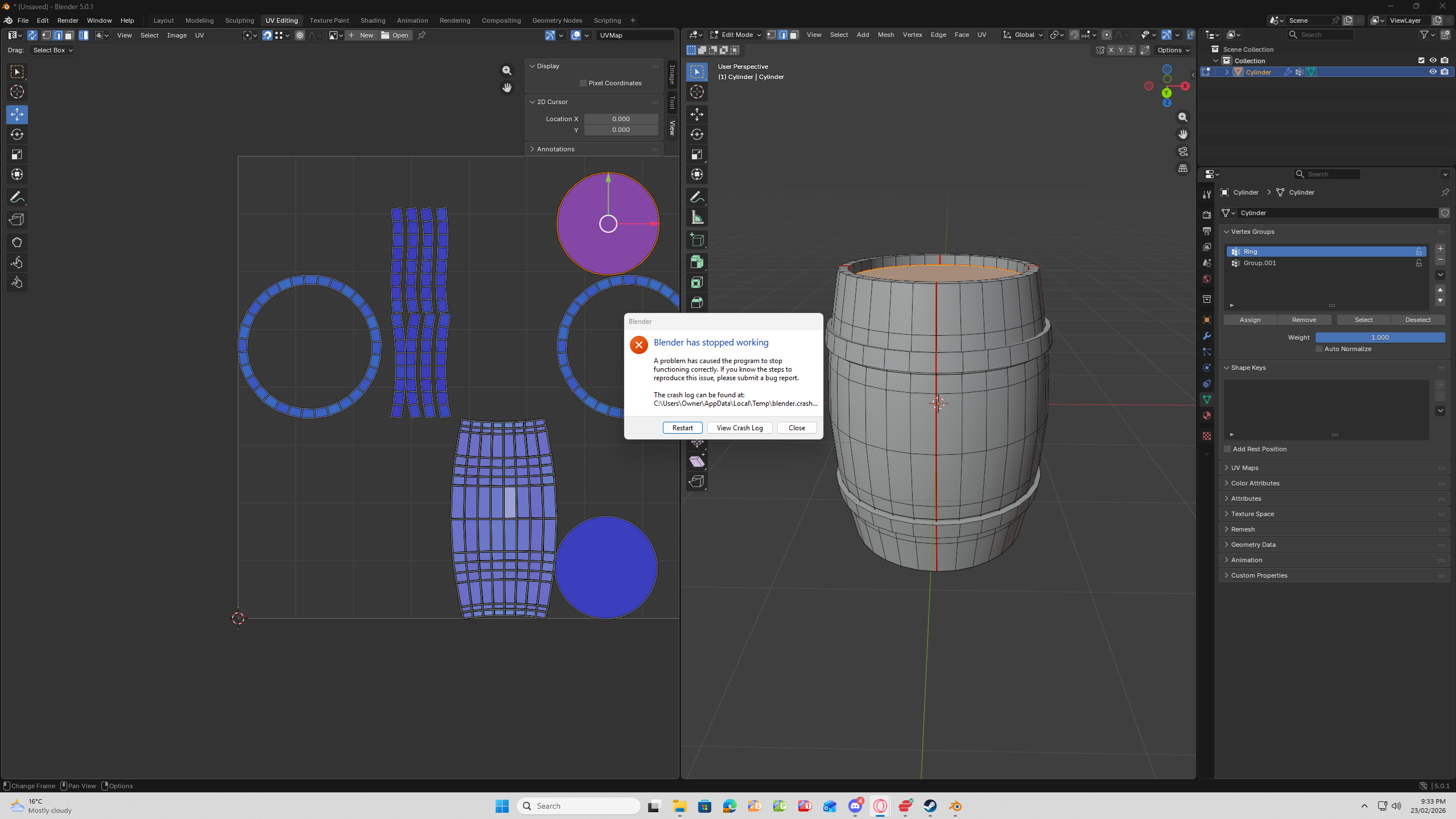Viewport: 1456px width, 819px height.
Task: Select the Annotate tool in UV editor
Action: pyautogui.click(x=17, y=197)
